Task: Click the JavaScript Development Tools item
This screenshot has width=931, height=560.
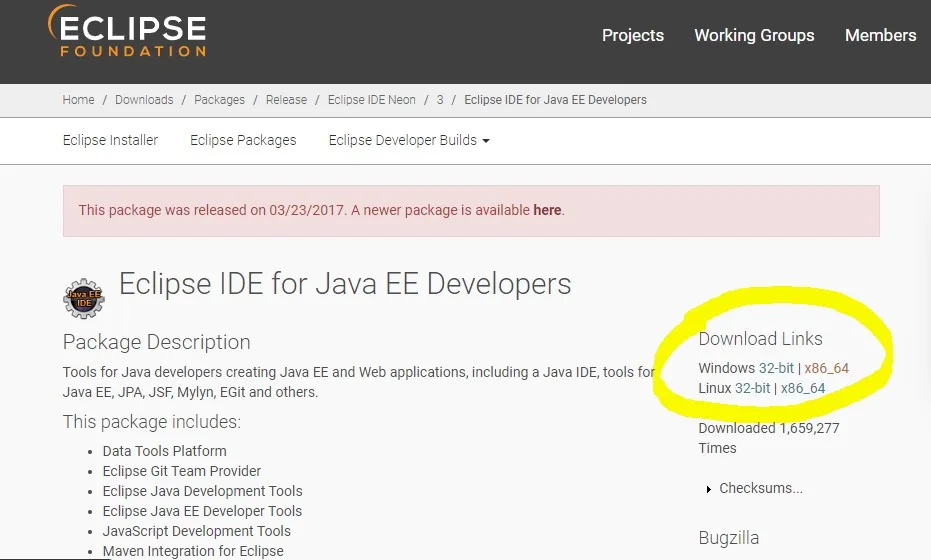Action: click(197, 531)
